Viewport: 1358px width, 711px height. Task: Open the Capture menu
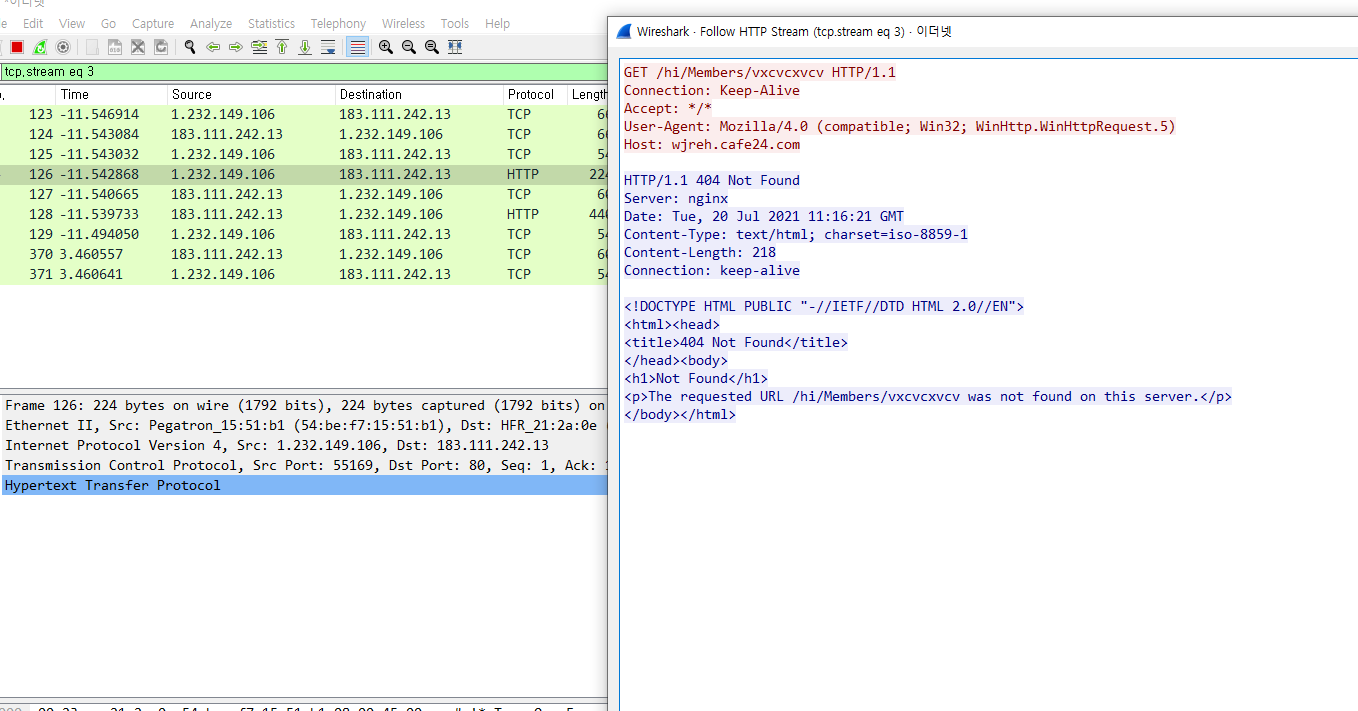(x=153, y=23)
